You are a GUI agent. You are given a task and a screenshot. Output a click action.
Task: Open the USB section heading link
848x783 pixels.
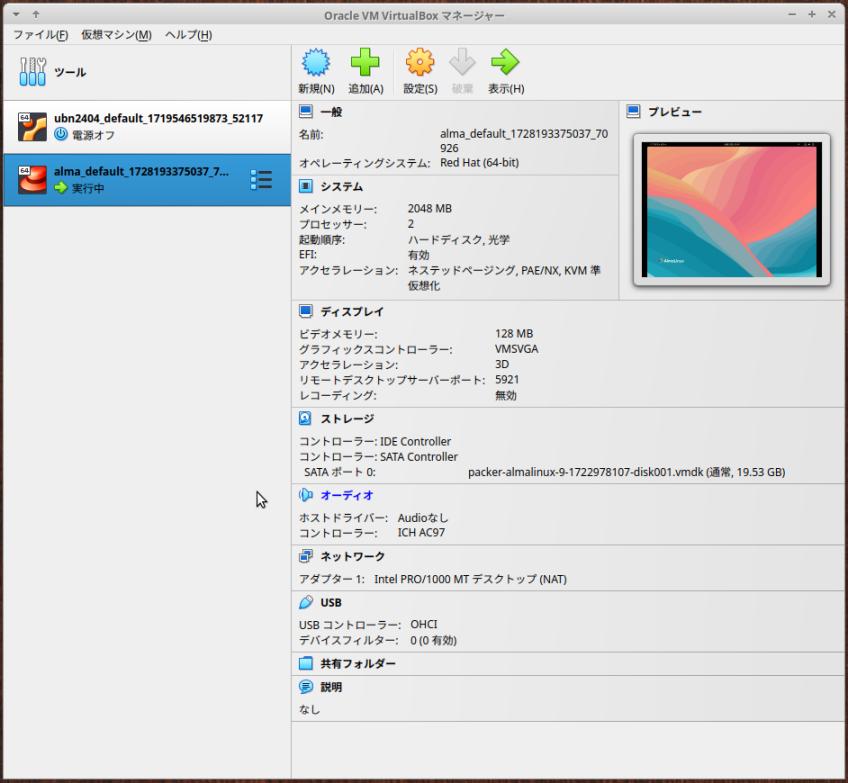330,602
